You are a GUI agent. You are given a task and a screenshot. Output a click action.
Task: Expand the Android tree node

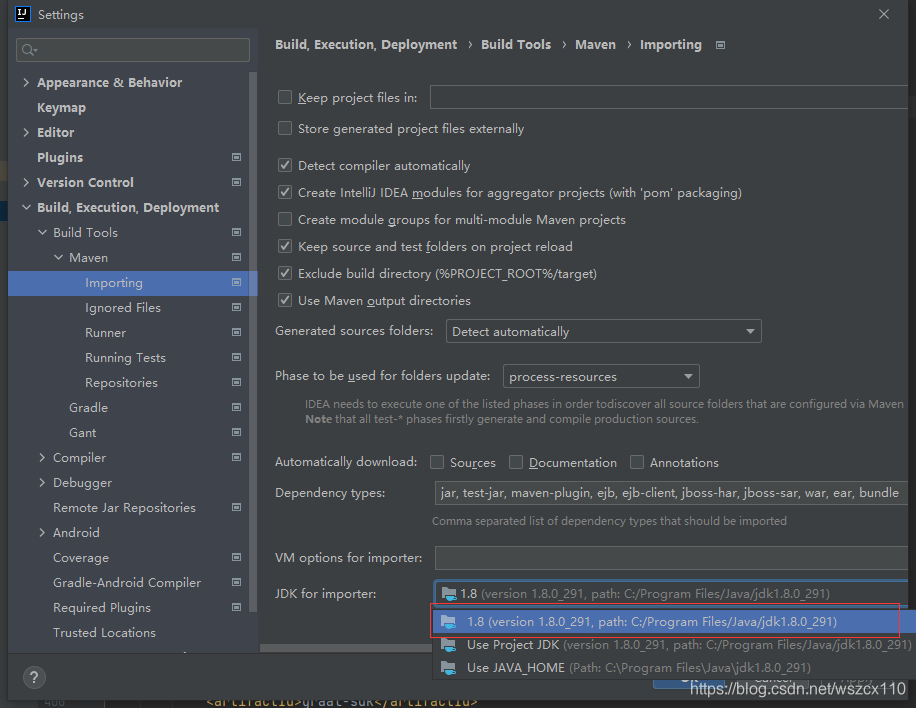pyautogui.click(x=42, y=533)
